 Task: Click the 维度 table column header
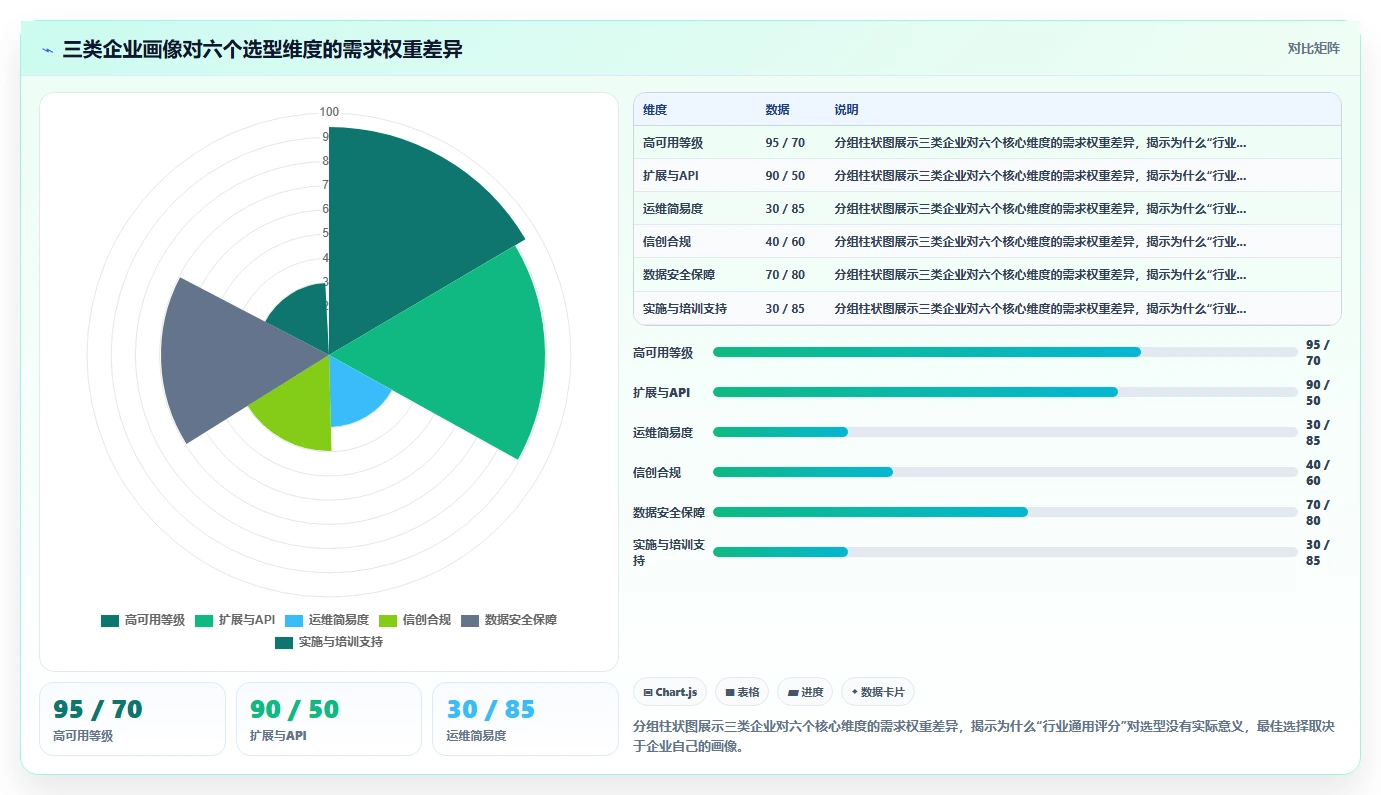click(x=655, y=110)
